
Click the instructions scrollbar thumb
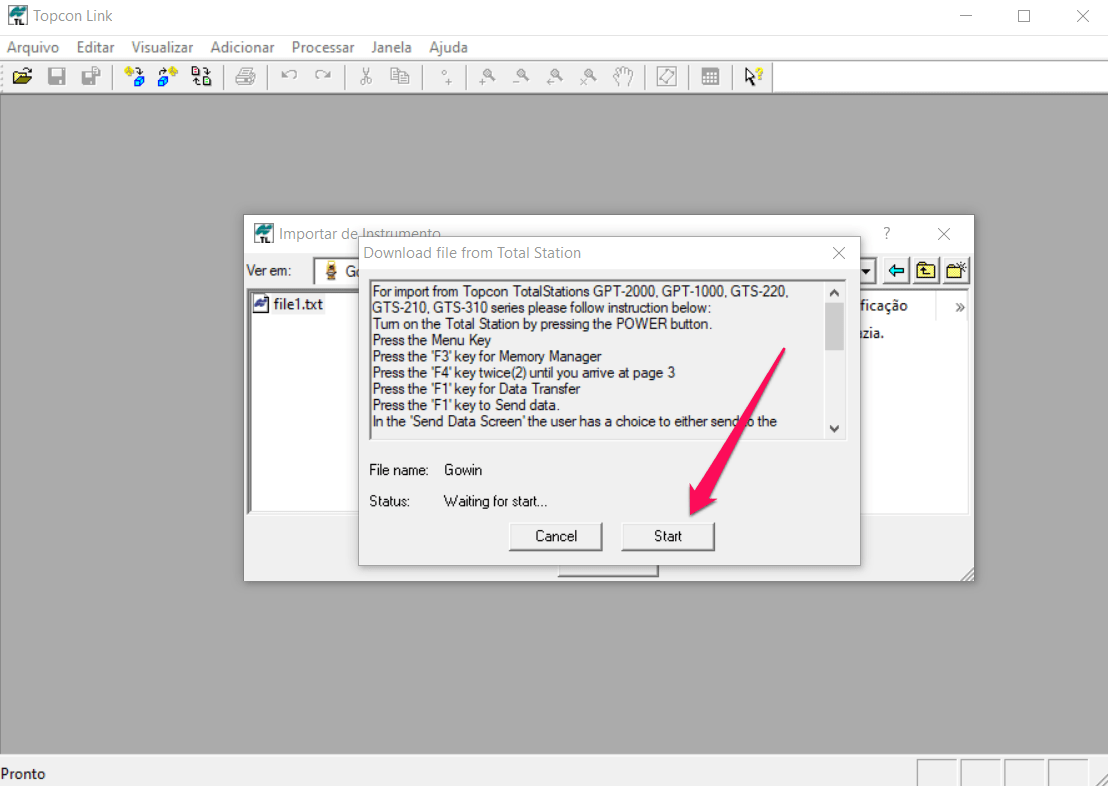point(835,327)
